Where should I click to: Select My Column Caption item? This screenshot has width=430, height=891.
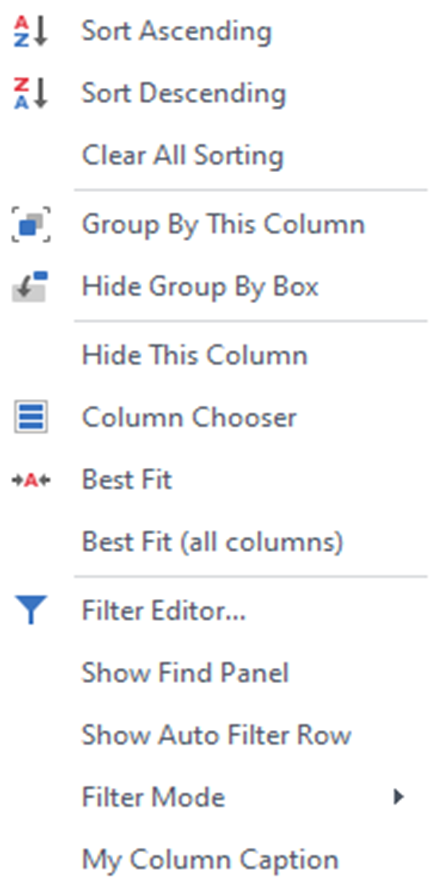coord(210,861)
